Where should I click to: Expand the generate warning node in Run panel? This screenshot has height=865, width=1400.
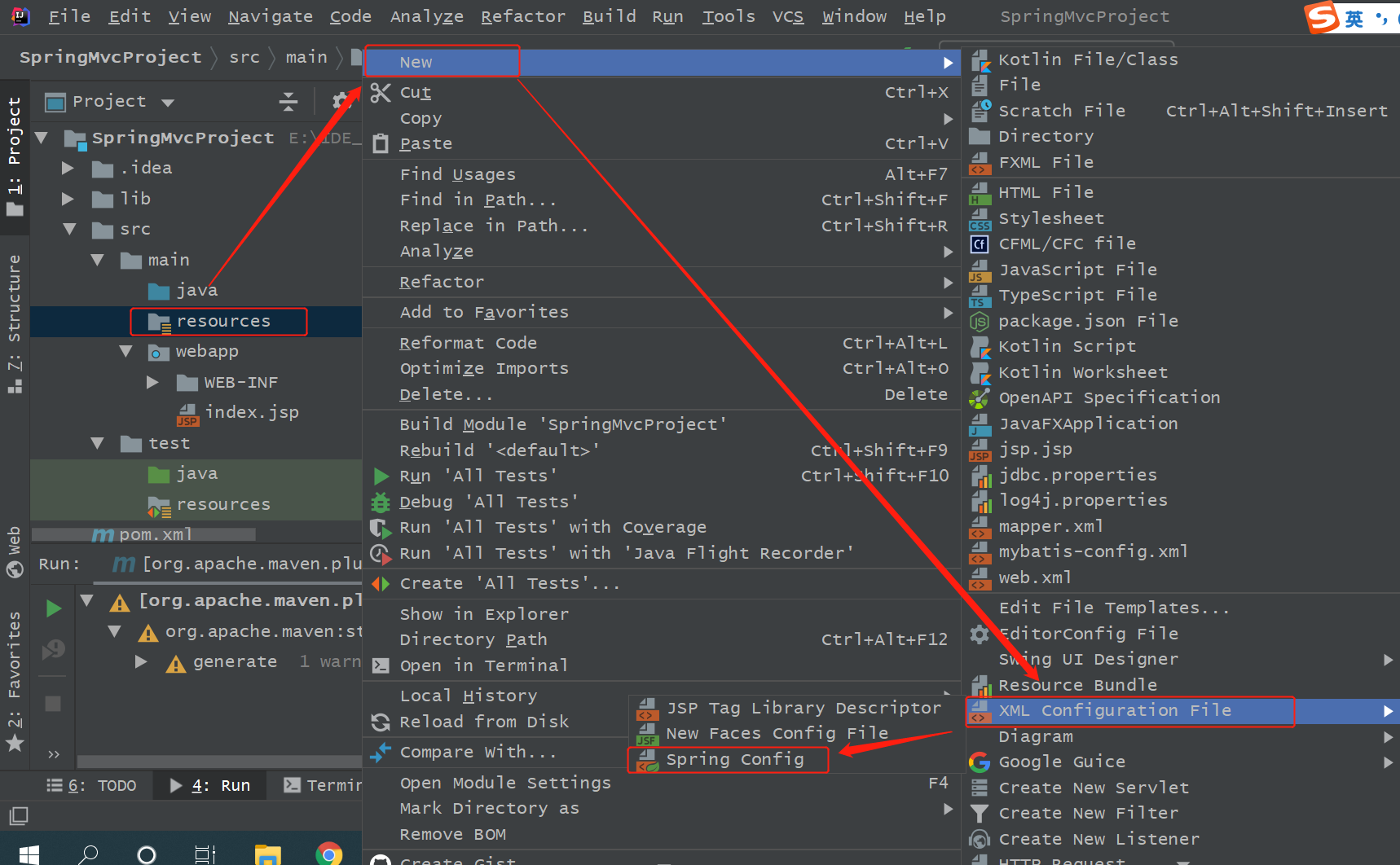coord(140,662)
